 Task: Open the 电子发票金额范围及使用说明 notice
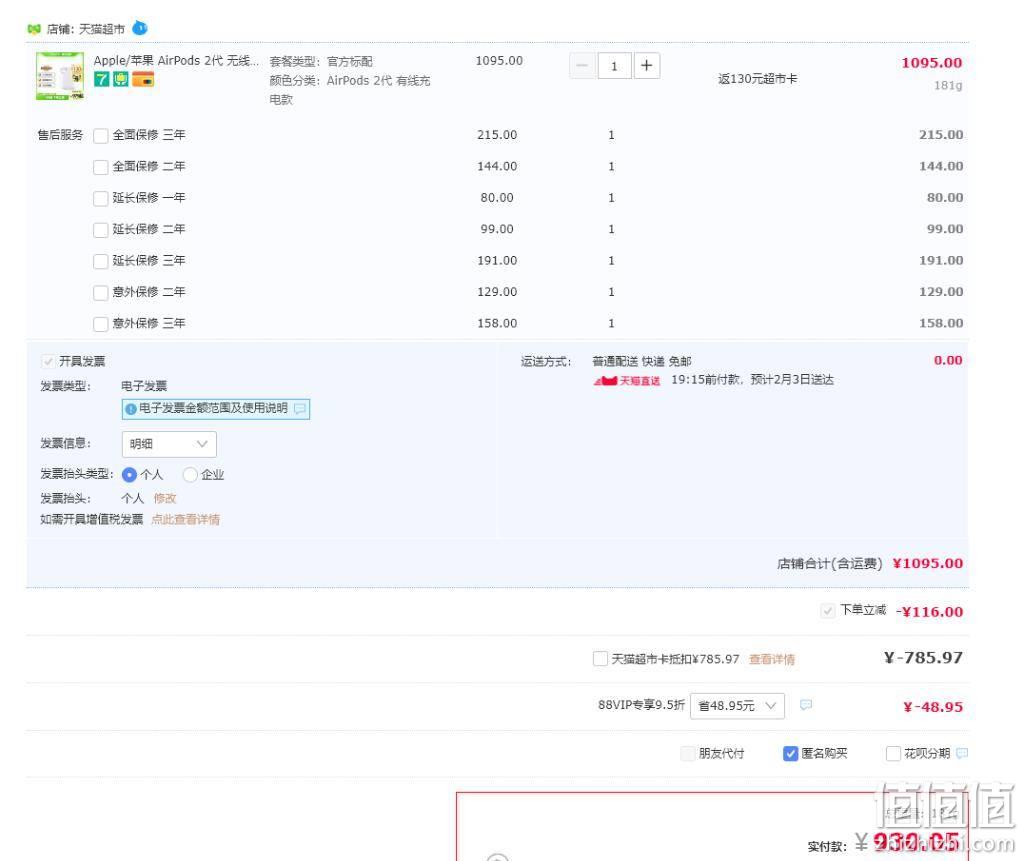click(x=216, y=409)
